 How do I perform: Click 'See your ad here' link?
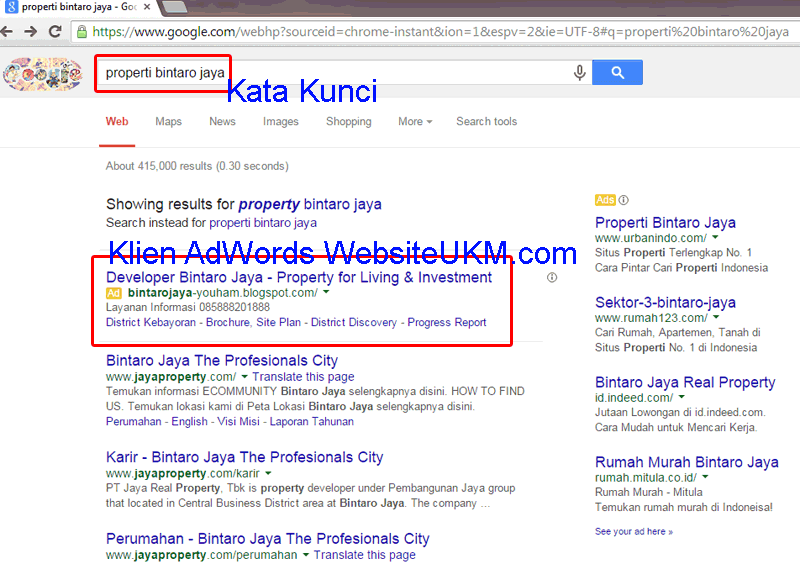click(634, 531)
